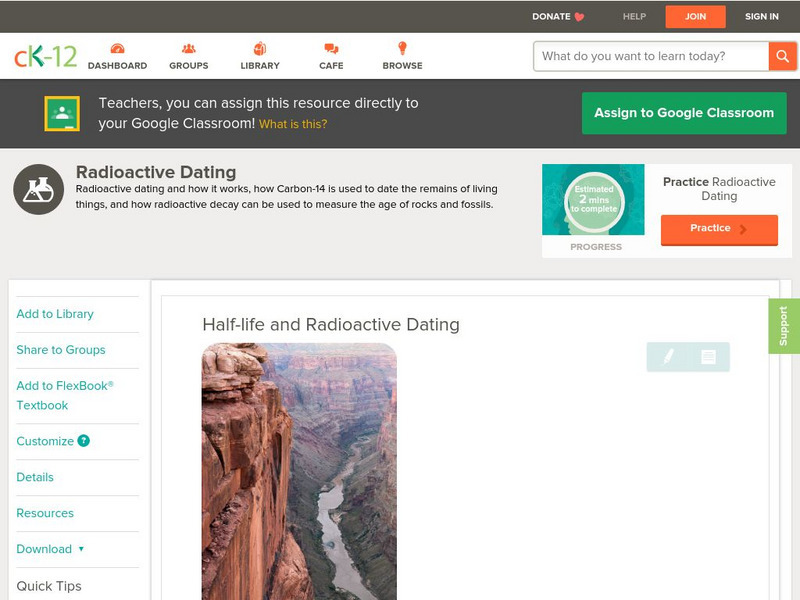Viewport: 800px width, 600px height.
Task: Click the science flask subject icon
Action: point(38,189)
